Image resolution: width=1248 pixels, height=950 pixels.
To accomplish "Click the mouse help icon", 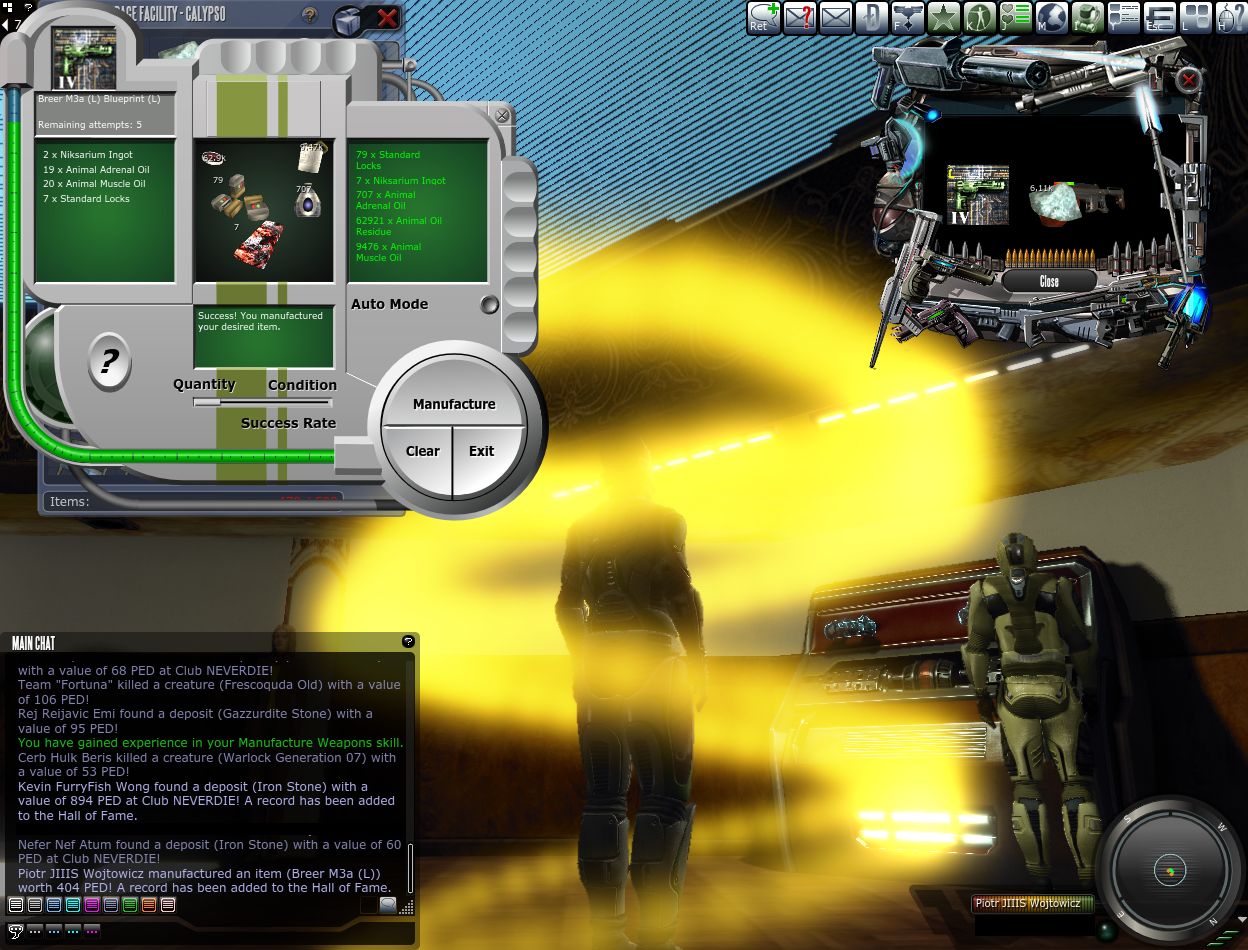I will point(1230,17).
